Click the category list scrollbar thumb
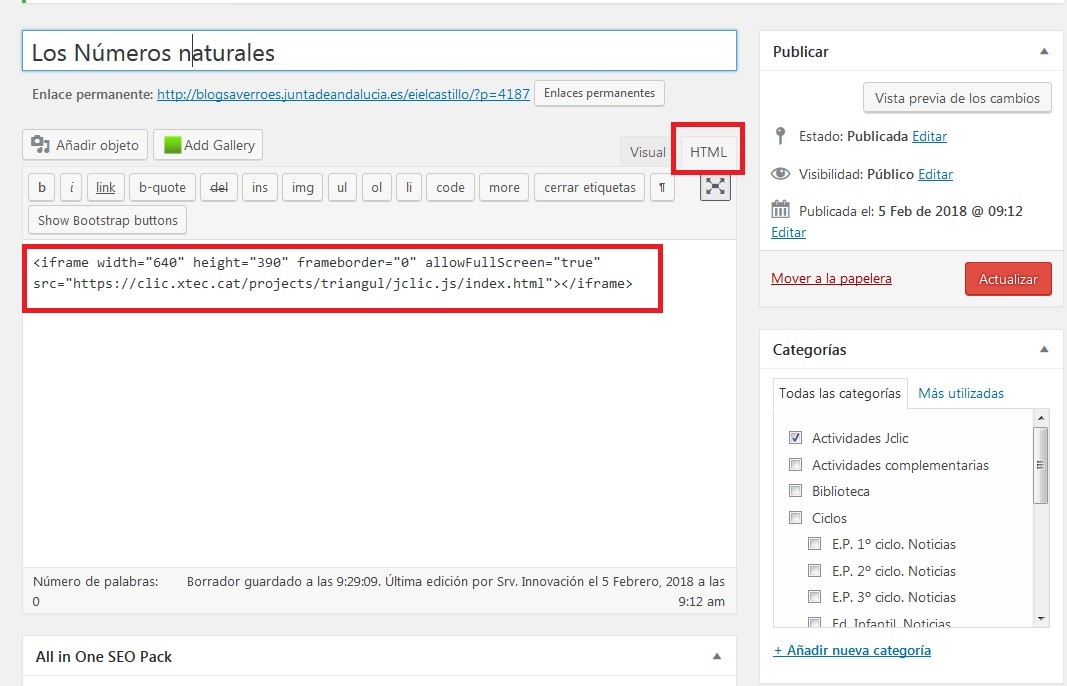 click(1040, 466)
